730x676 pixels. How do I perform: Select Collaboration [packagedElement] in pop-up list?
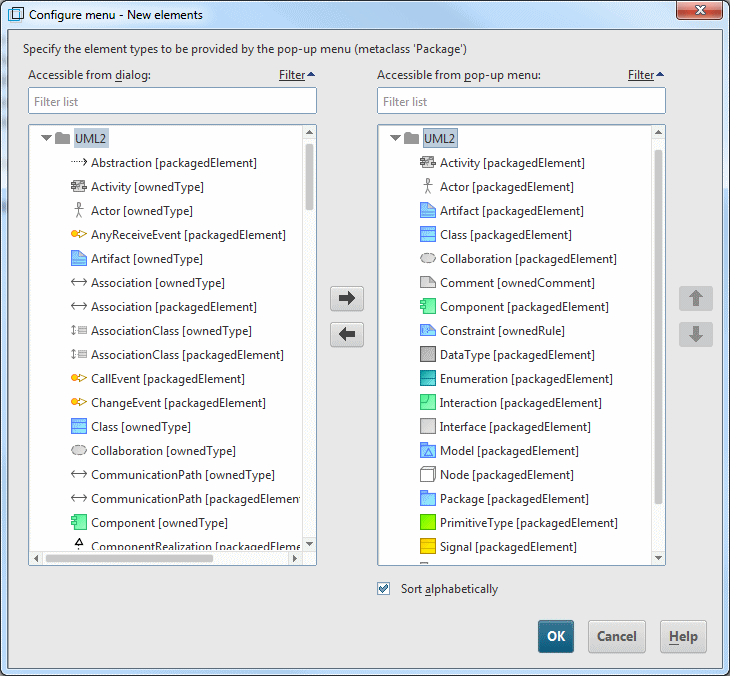click(x=528, y=259)
